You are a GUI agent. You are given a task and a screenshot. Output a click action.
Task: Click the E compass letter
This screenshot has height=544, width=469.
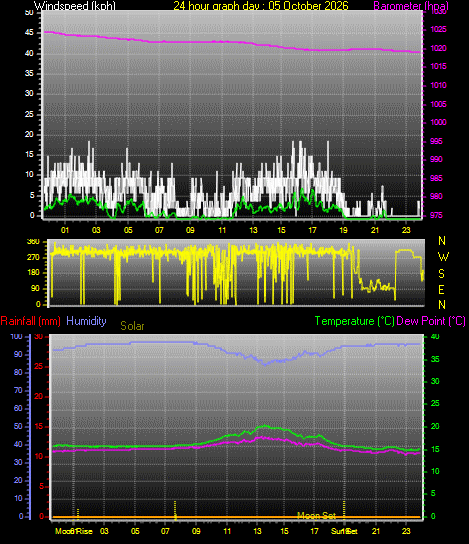tap(442, 290)
